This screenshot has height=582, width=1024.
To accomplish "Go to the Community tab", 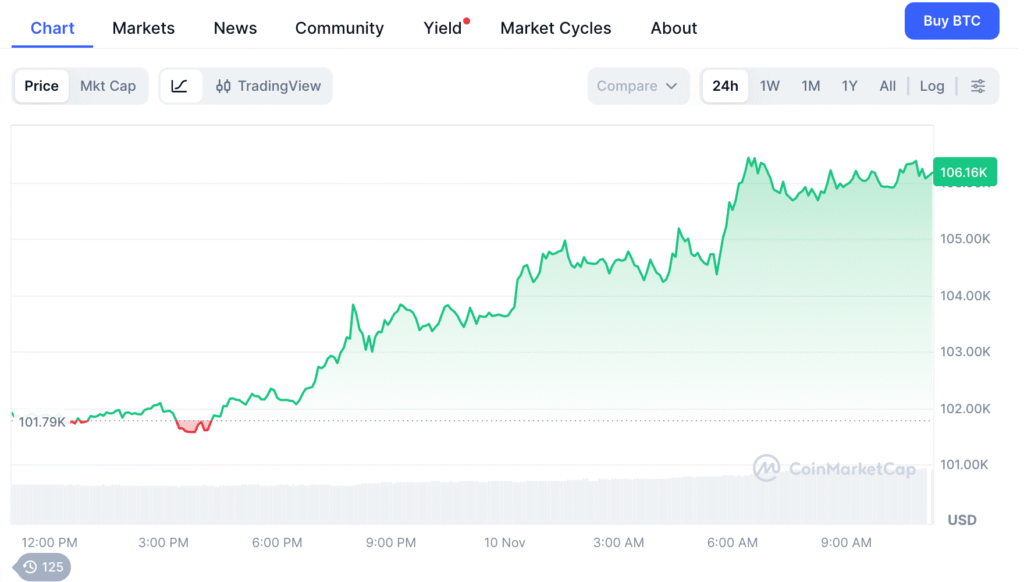I will point(339,28).
